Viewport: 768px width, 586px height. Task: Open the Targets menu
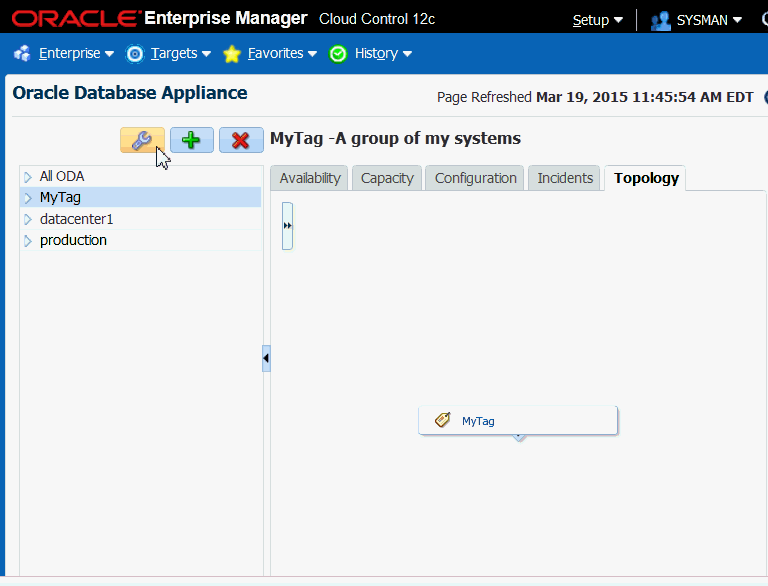point(180,53)
